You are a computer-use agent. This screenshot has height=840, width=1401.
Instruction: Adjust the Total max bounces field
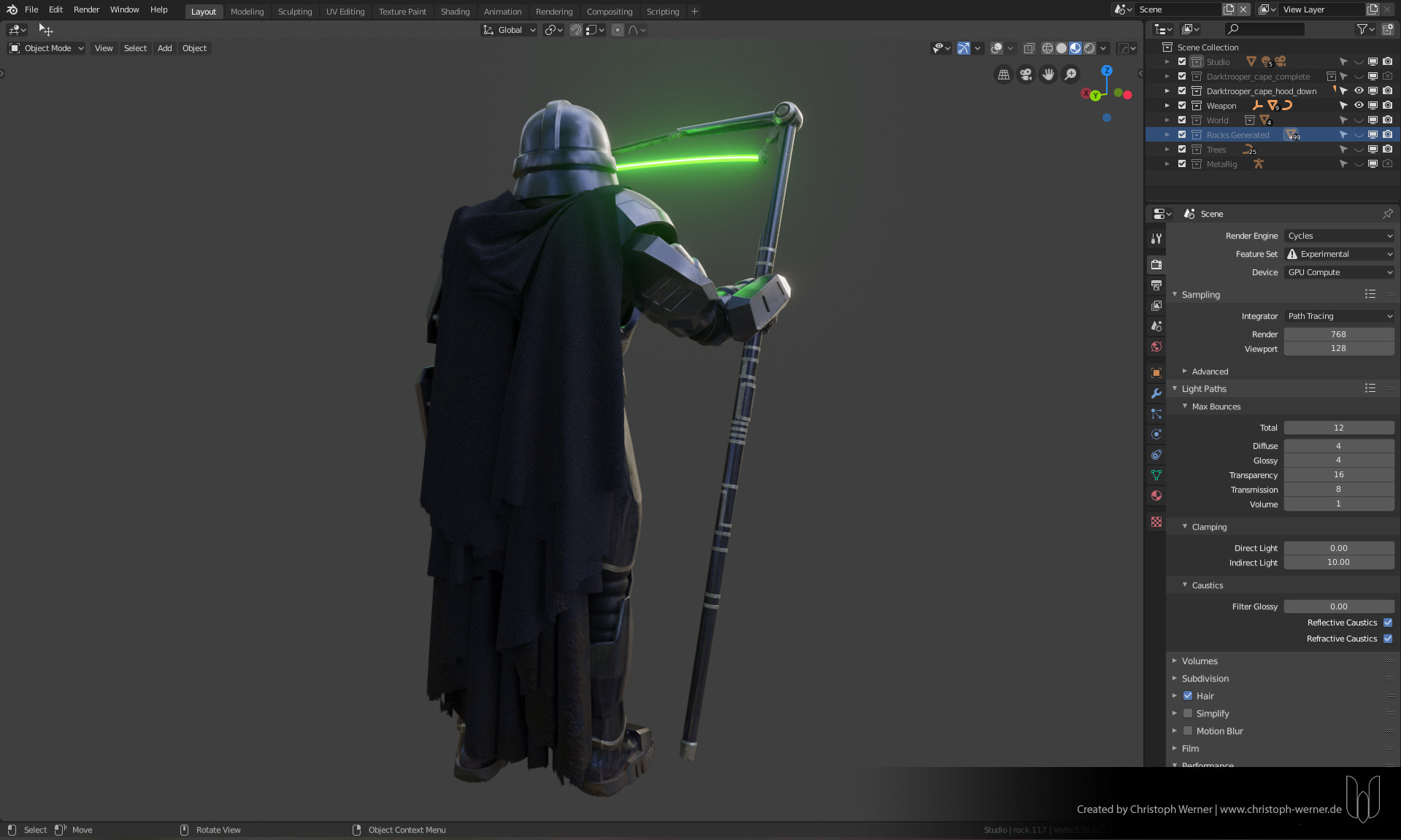[x=1339, y=428]
